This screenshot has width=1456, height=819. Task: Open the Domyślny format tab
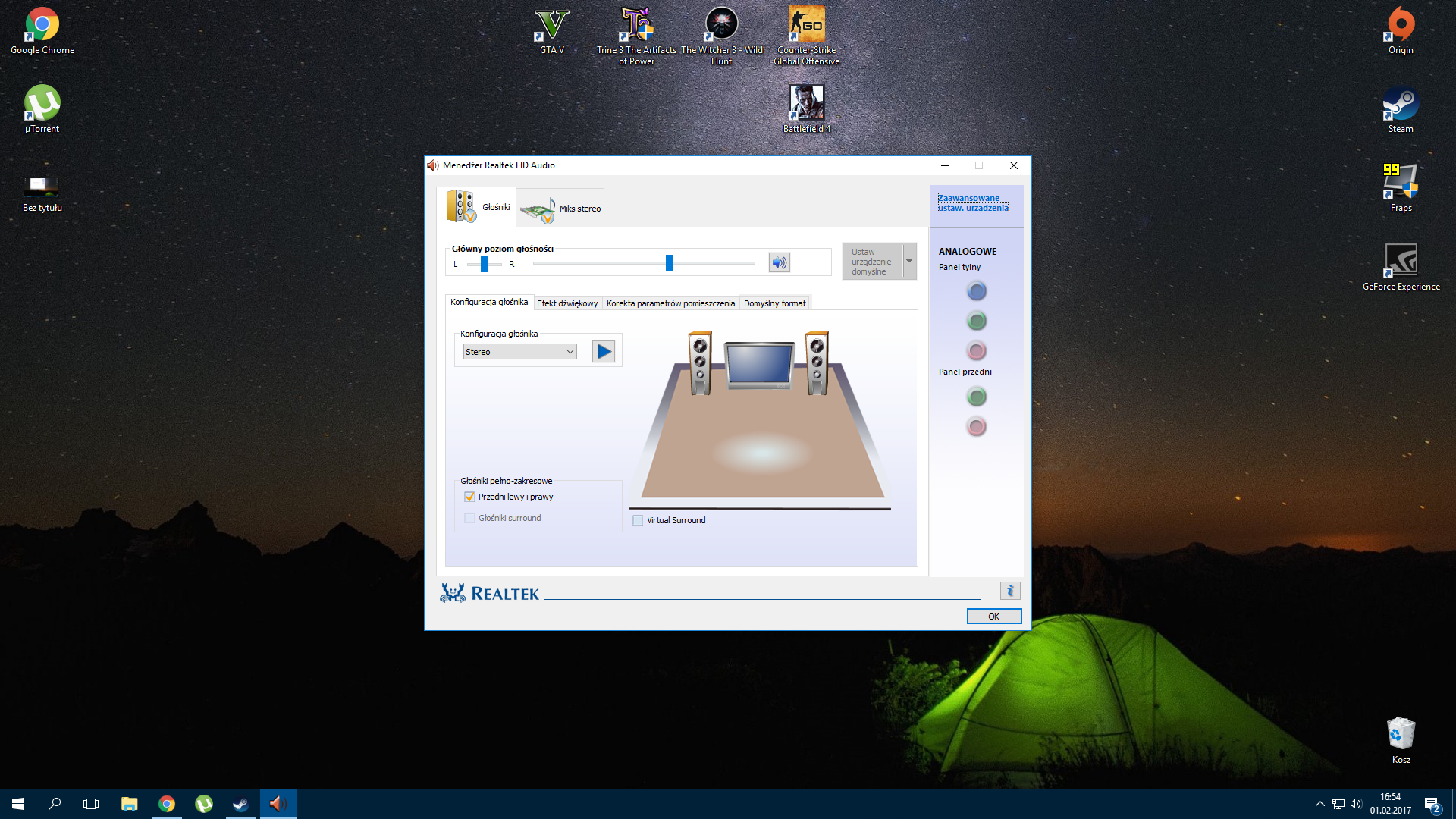[775, 303]
